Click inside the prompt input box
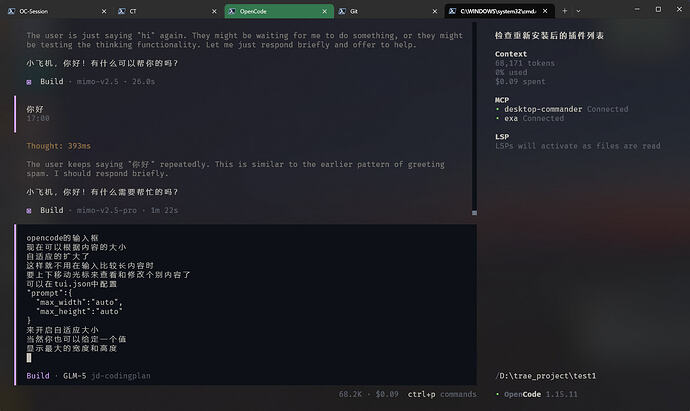This screenshot has height=411, width=690. click(x=246, y=297)
